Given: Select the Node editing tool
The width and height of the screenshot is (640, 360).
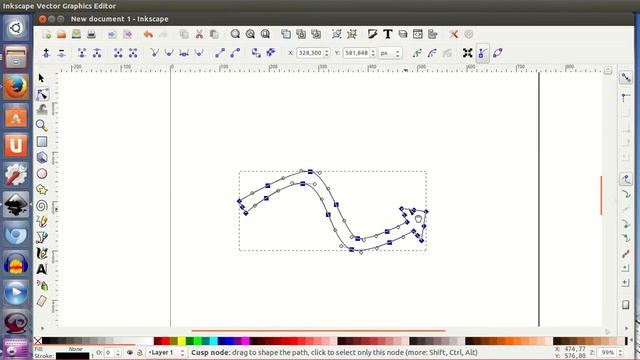Looking at the screenshot, I should pos(42,94).
